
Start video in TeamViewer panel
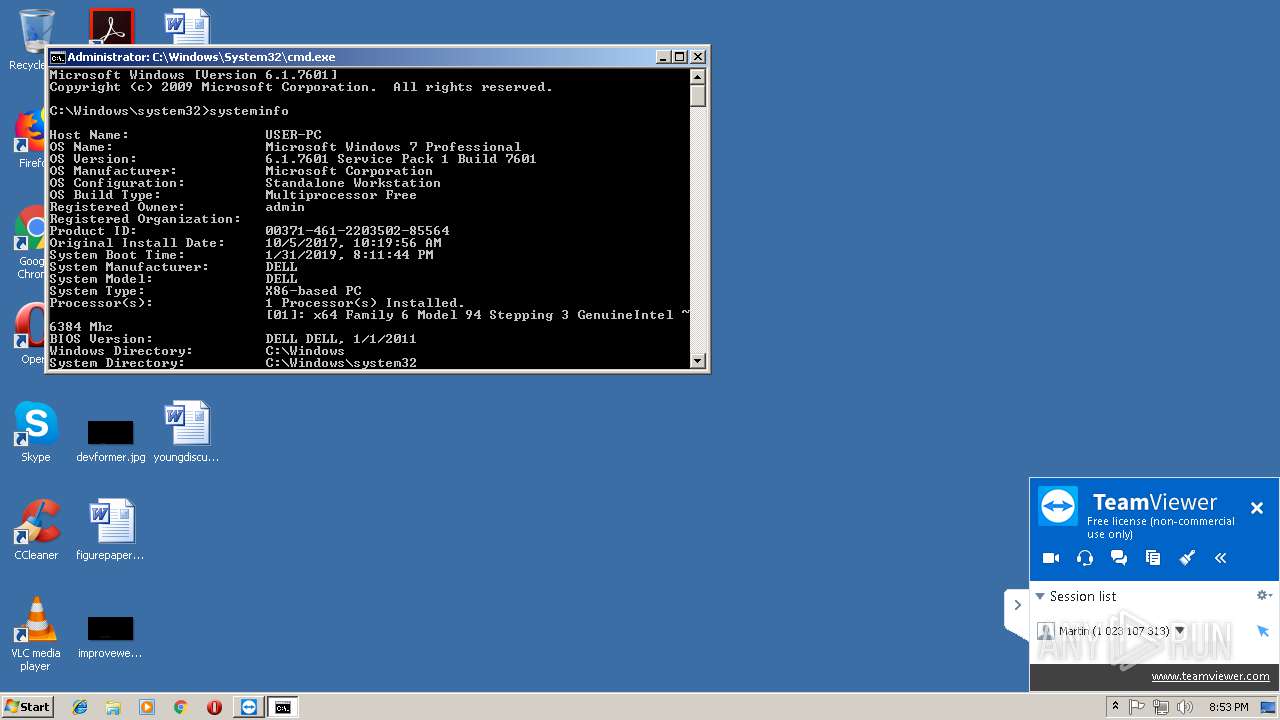point(1050,558)
